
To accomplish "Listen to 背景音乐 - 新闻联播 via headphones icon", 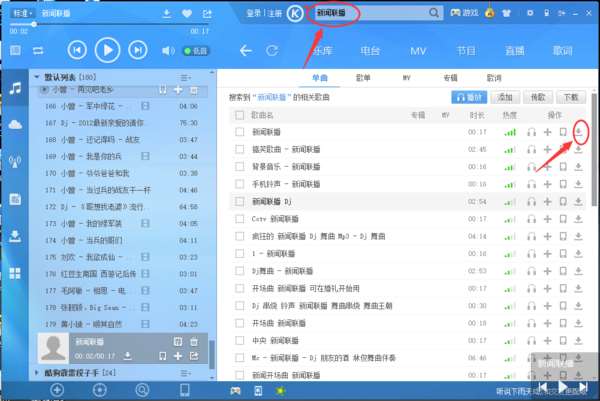I will point(532,167).
